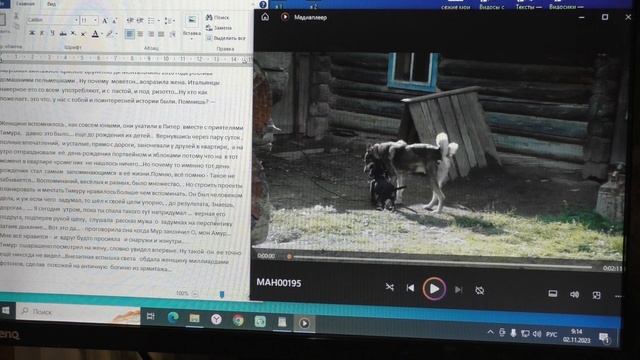Screen dimensions: 640x360
Task: Open the font family dropdown
Action: pos(76,20)
